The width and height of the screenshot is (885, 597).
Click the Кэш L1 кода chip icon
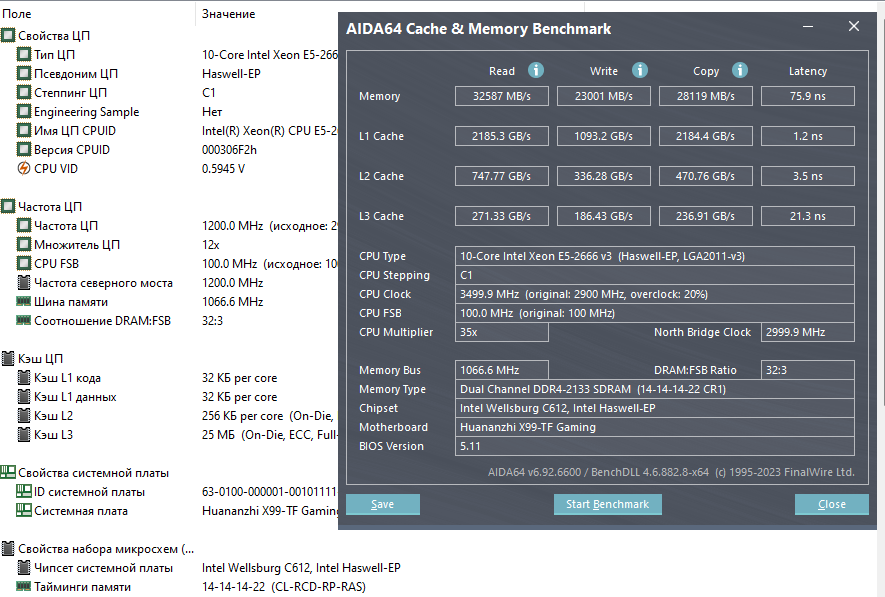[x=24, y=377]
